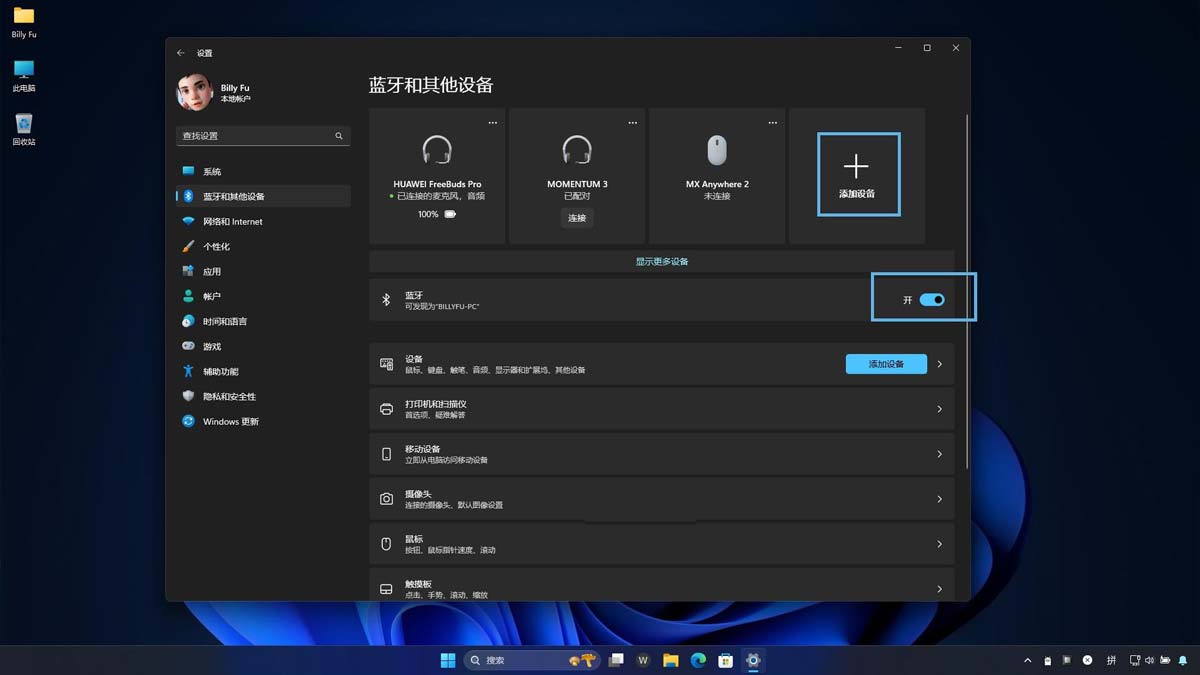
Task: Click inside the 查找设置 search field
Action: point(263,135)
